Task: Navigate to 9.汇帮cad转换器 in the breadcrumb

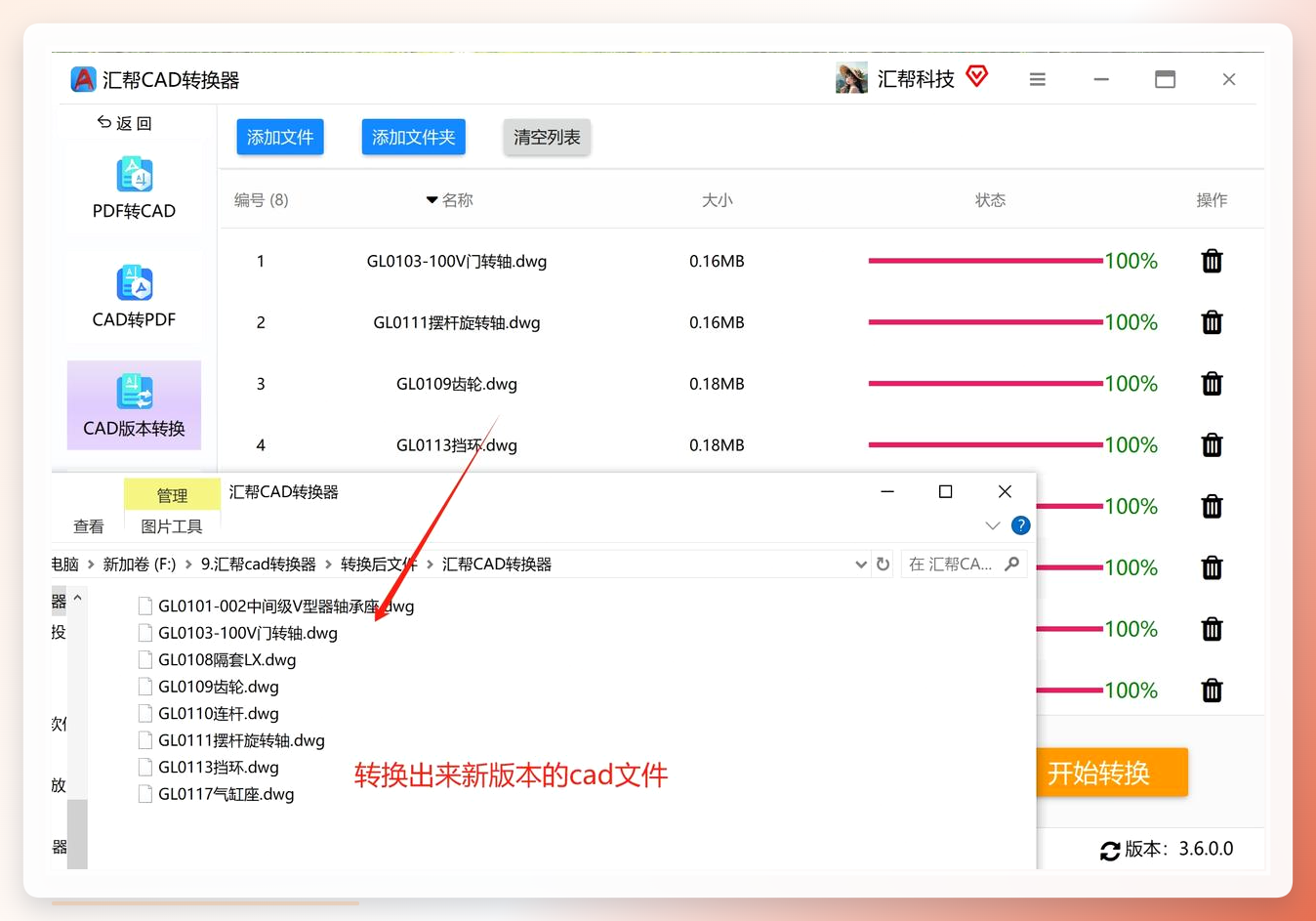Action: click(x=259, y=565)
